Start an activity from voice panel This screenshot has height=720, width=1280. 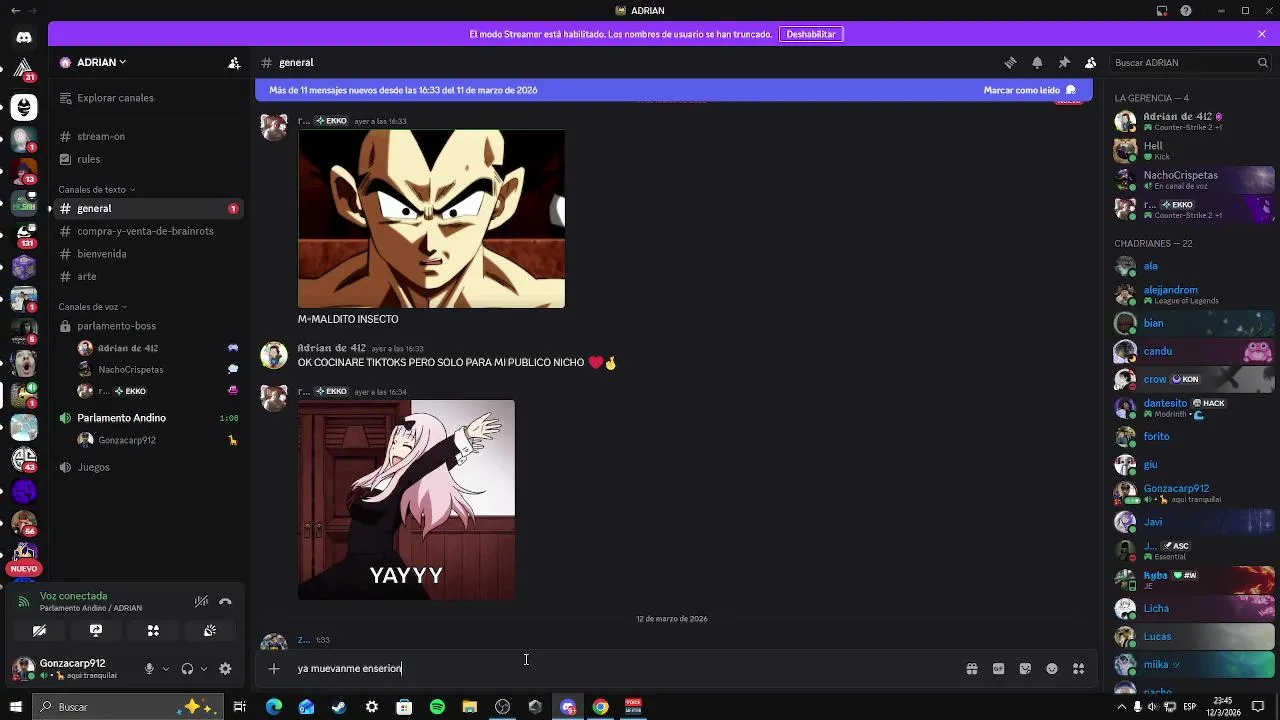click(153, 631)
